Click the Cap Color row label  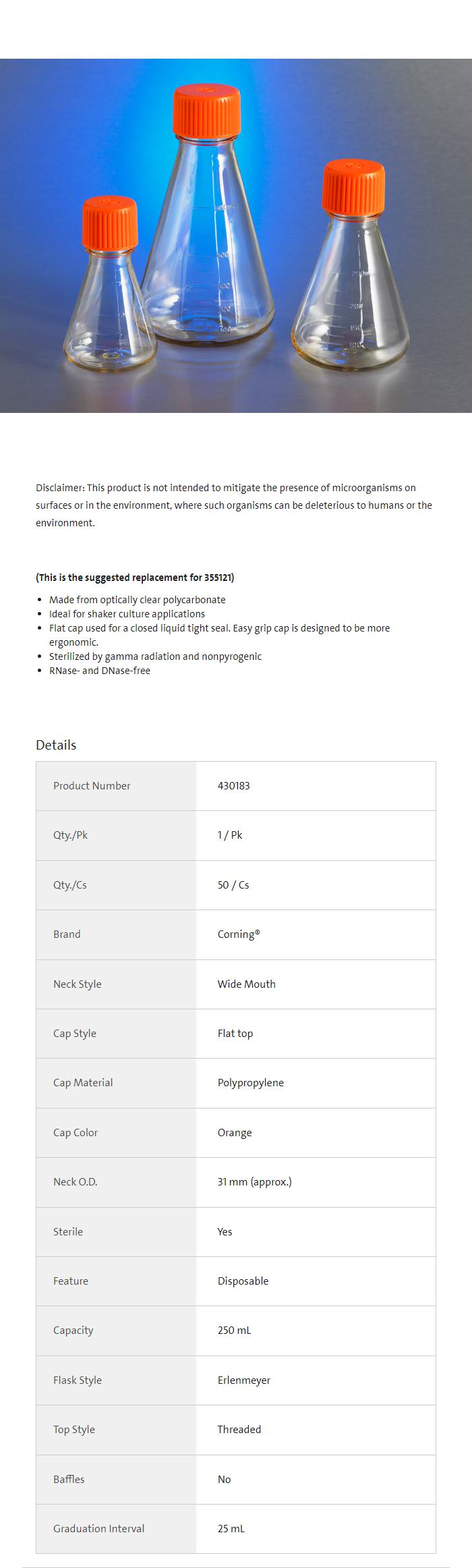click(x=76, y=1133)
